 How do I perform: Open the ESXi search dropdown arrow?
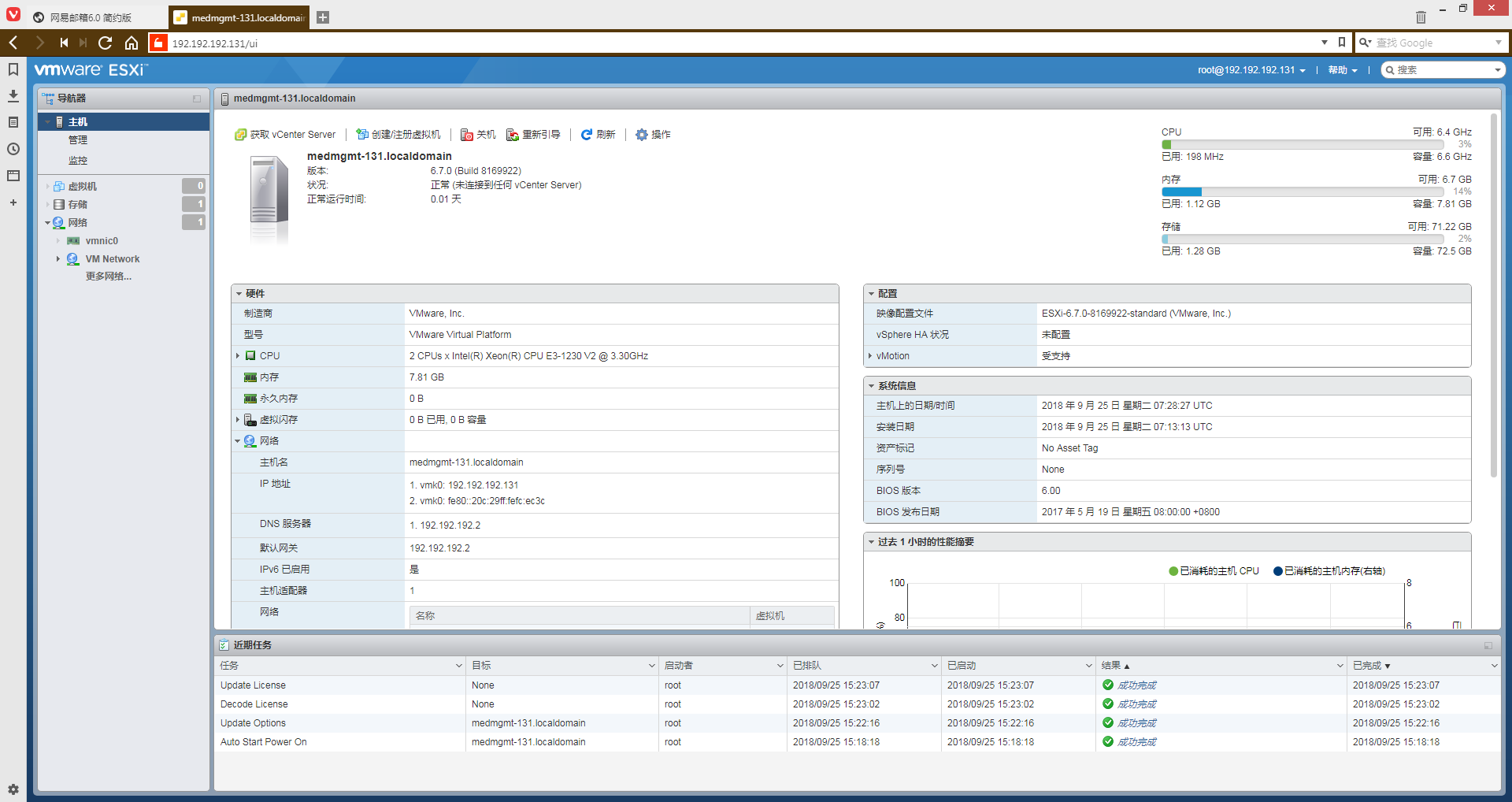[x=1498, y=70]
